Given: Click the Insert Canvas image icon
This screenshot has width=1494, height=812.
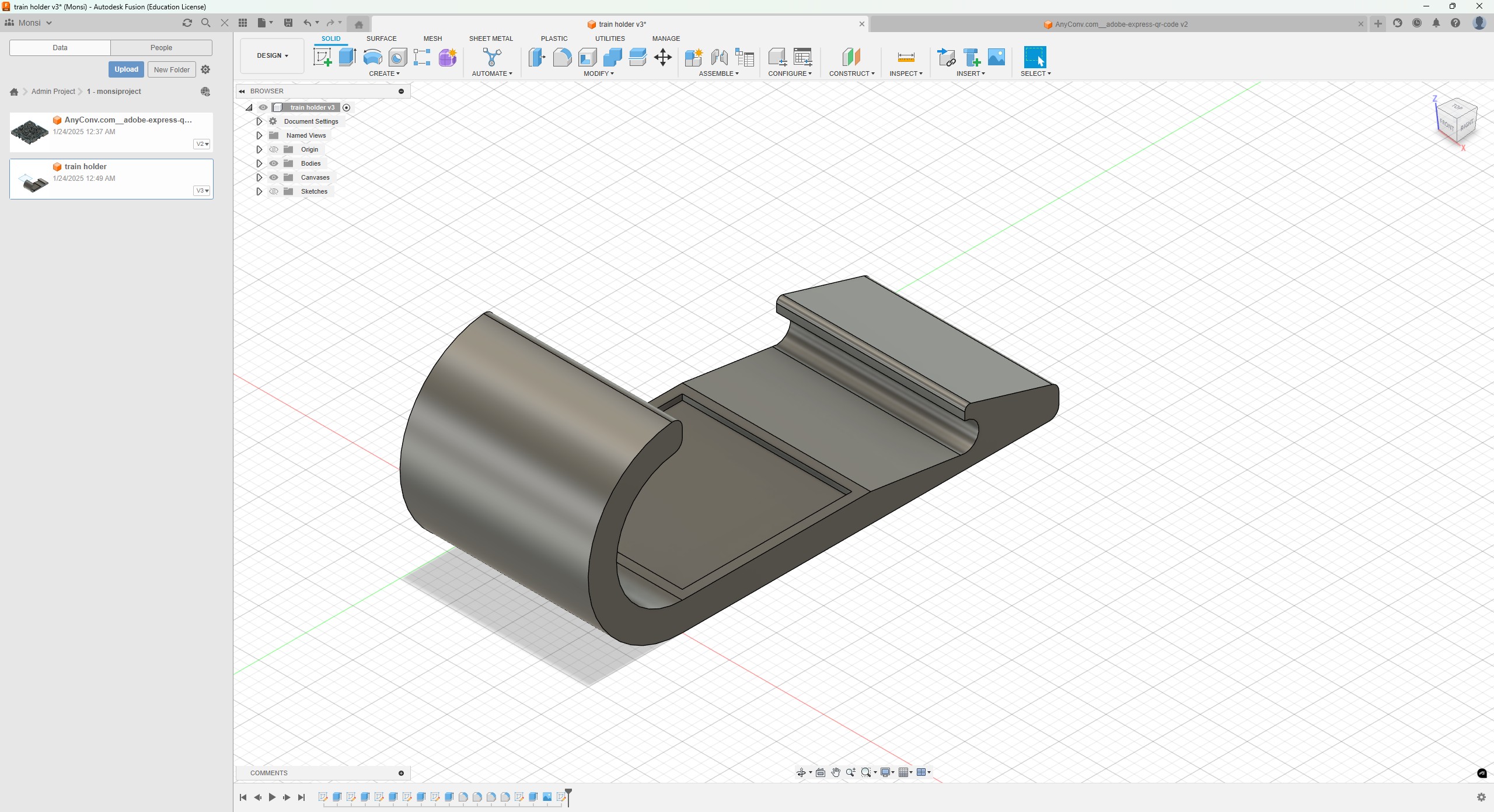Looking at the screenshot, I should (x=996, y=57).
